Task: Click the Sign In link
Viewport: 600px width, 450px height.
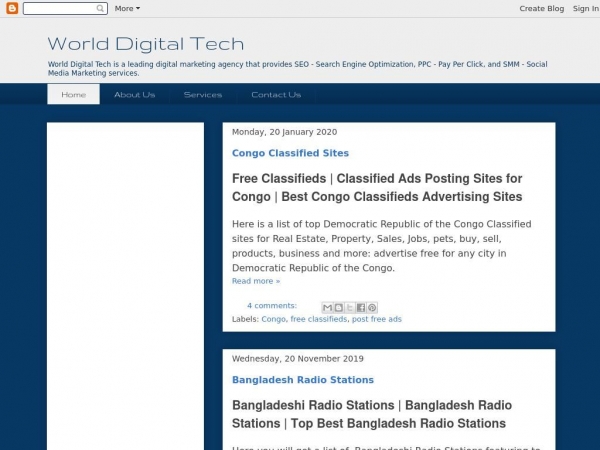Action: tap(585, 8)
